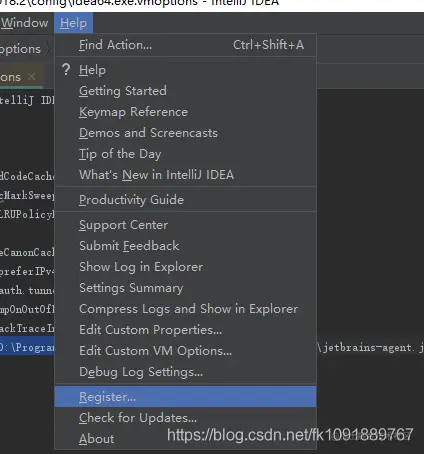Click the 'telliJ ID' line in editor
Viewport: 424px width, 454px height.
(27, 100)
